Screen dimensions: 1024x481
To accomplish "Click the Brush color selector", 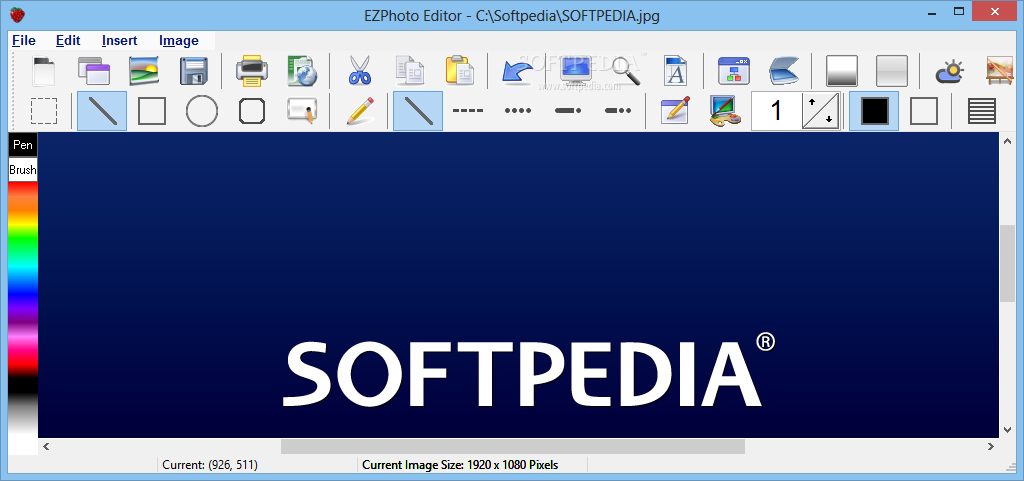I will [x=23, y=170].
